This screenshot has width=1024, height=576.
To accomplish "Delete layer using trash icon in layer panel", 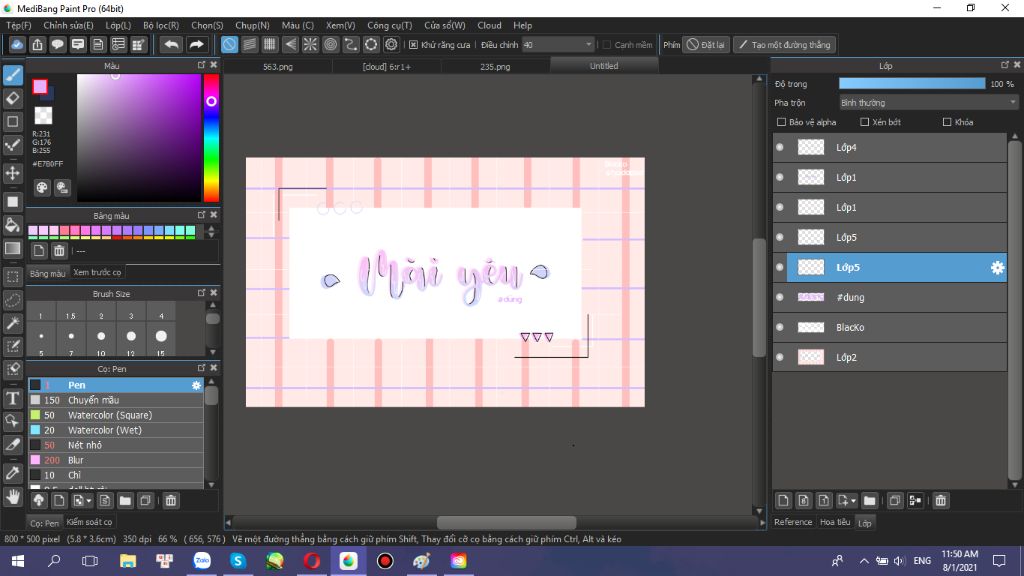I will [x=941, y=500].
